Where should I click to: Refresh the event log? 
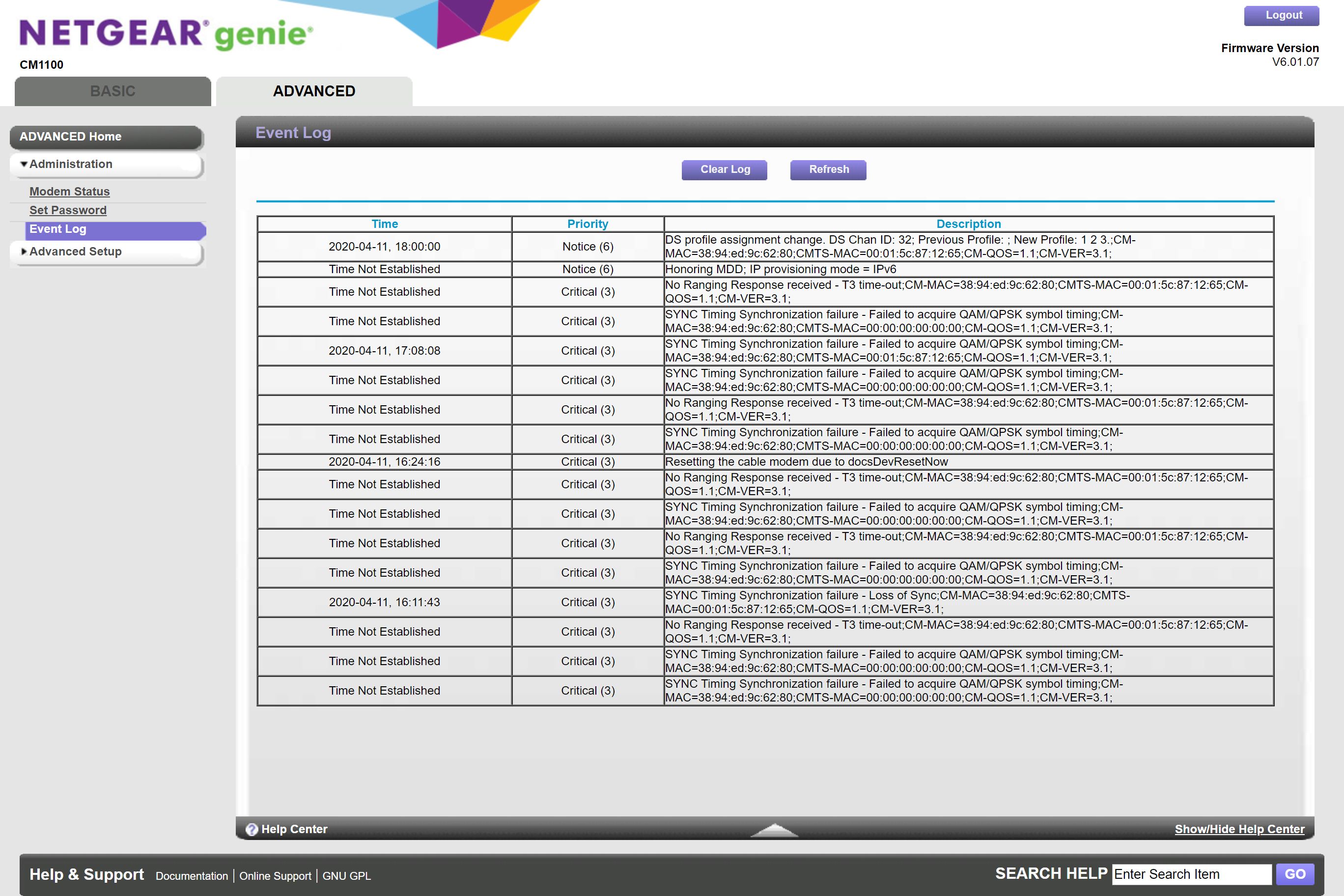(x=828, y=169)
